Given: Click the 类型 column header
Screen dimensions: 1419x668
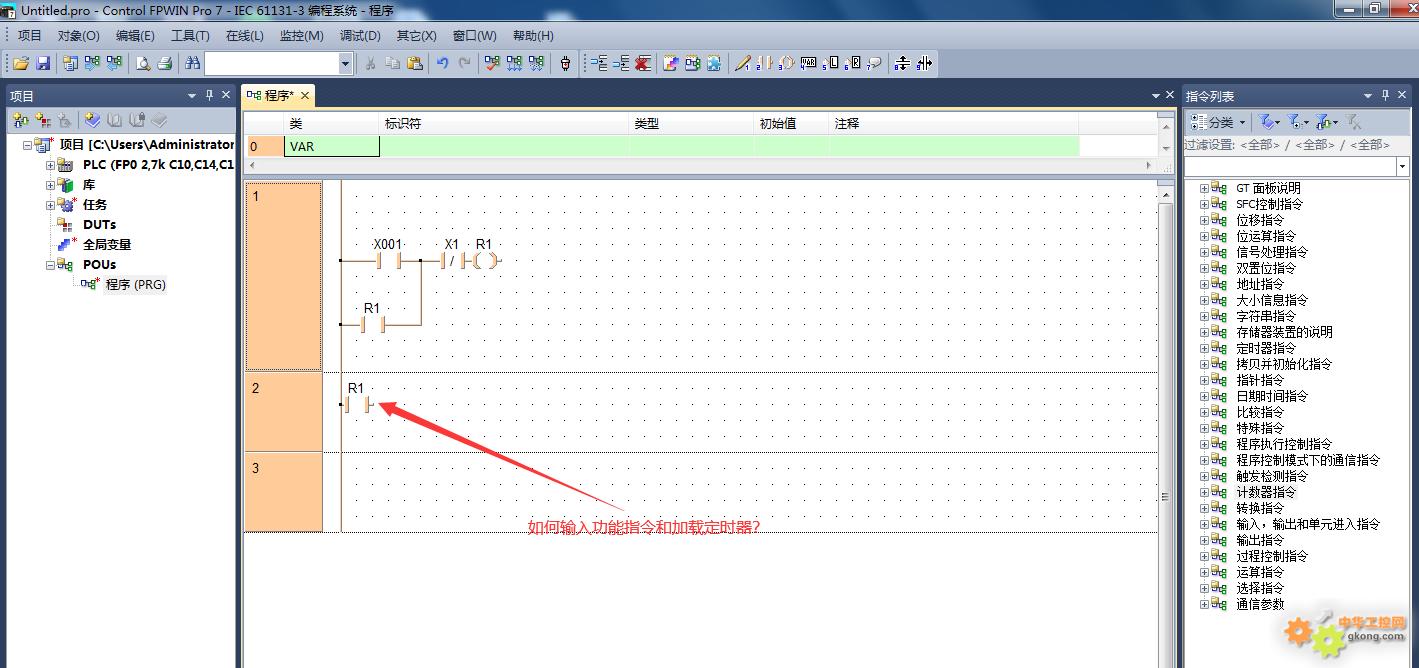Looking at the screenshot, I should point(691,124).
